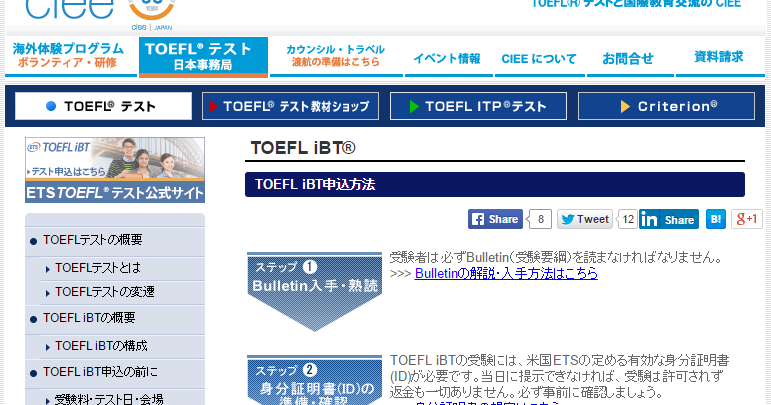Image resolution: width=771 pixels, height=405 pixels.
Task: Click the red triangle beside 教材ショップ
Action: point(213,106)
